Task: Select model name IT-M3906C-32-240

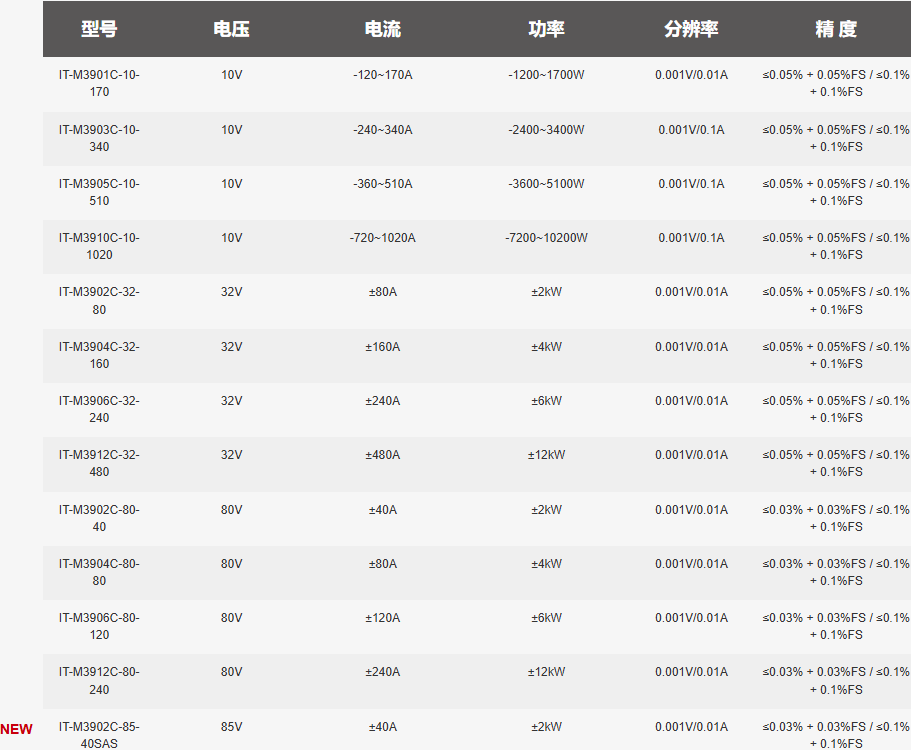Action: [x=99, y=409]
